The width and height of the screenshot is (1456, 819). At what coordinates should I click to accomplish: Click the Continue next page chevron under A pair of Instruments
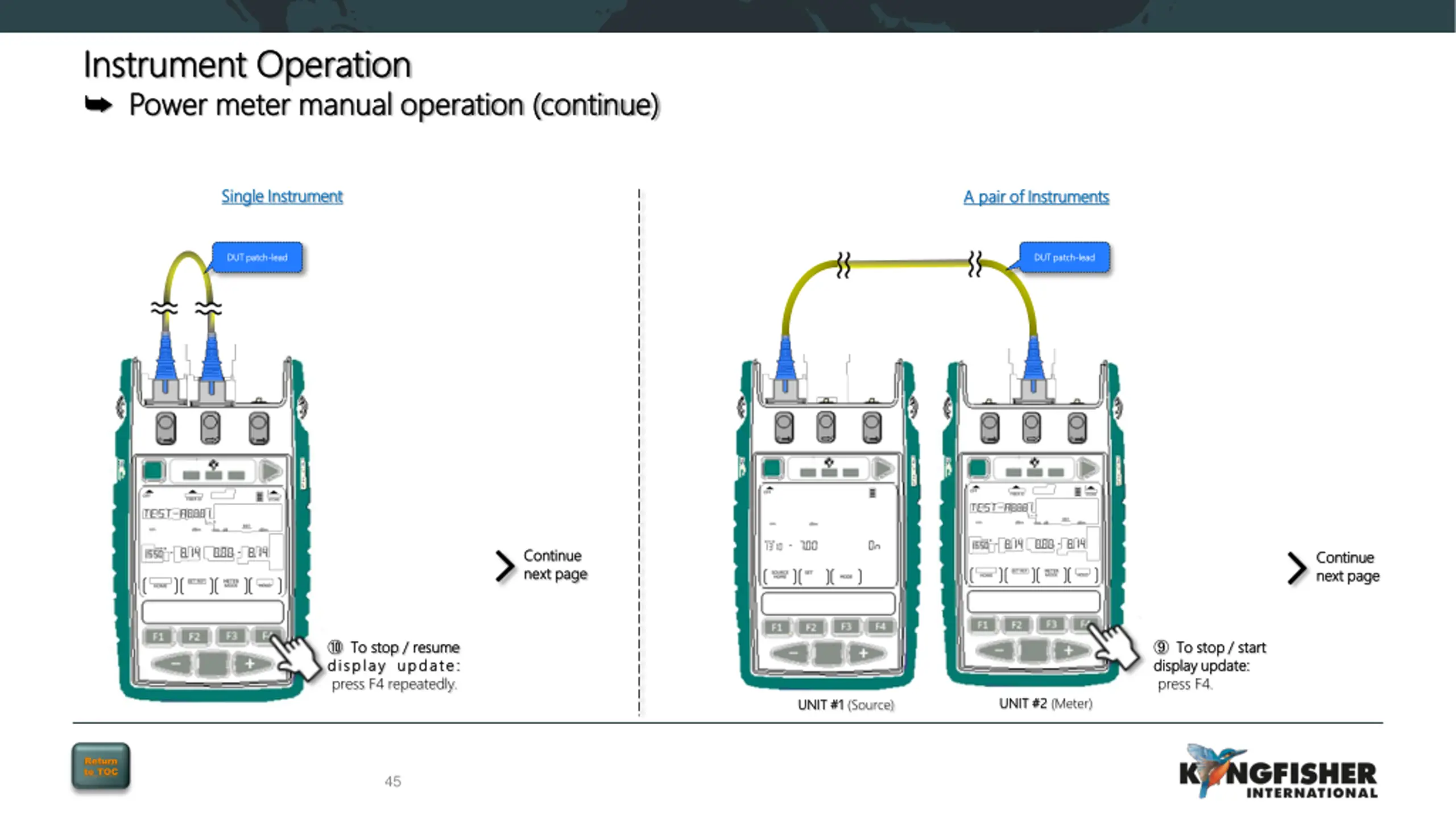(x=1296, y=568)
